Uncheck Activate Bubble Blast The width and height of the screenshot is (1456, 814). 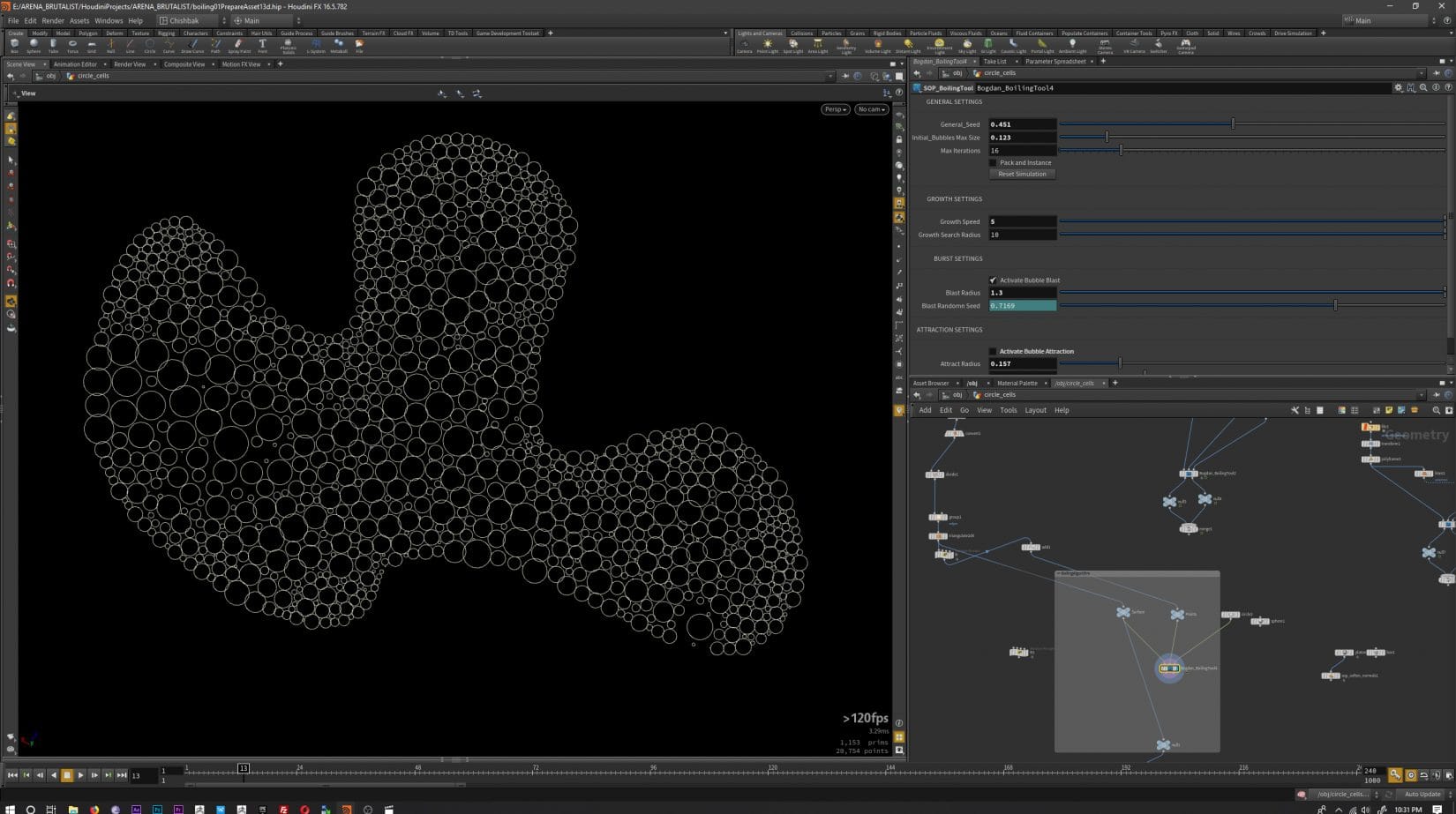coord(993,280)
